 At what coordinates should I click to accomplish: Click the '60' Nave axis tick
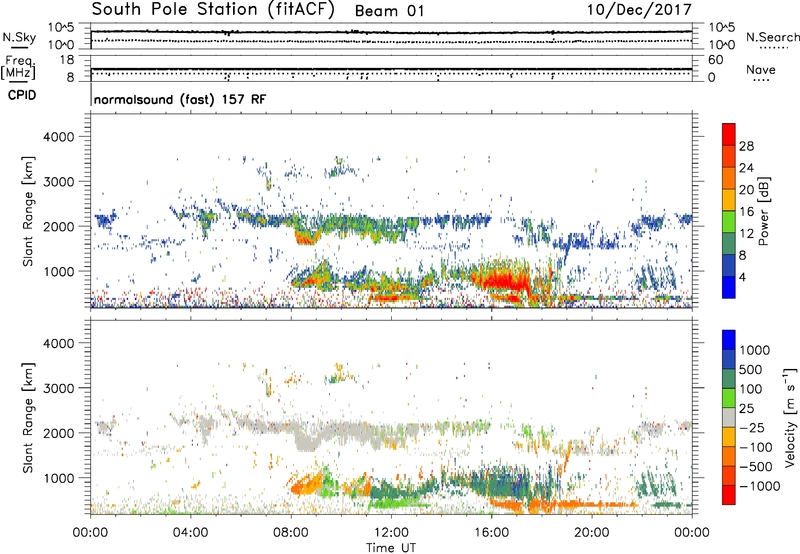coord(716,60)
